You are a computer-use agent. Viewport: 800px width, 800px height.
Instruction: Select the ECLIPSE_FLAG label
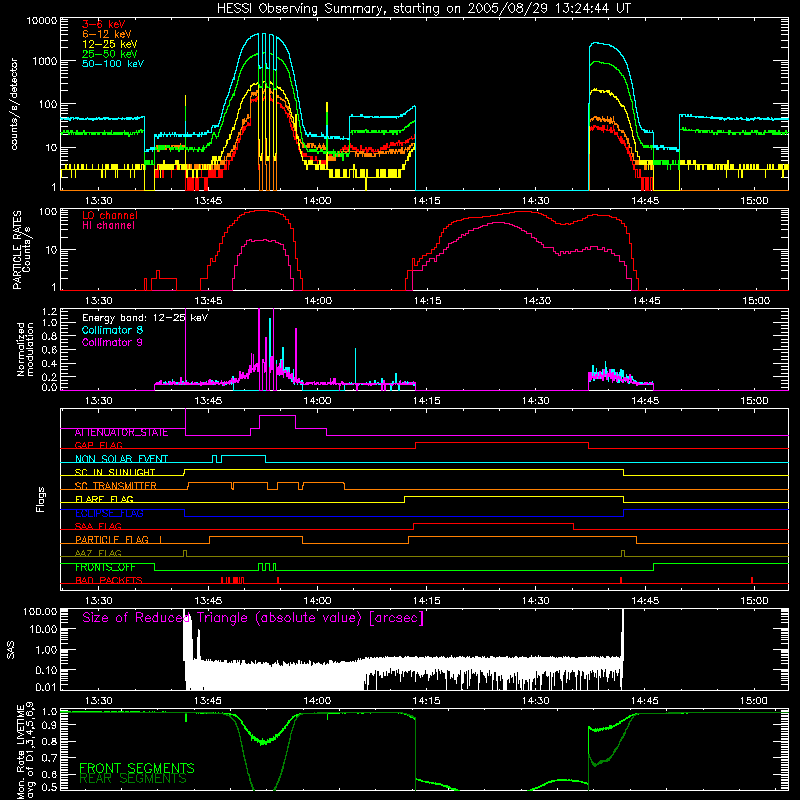tap(109, 513)
